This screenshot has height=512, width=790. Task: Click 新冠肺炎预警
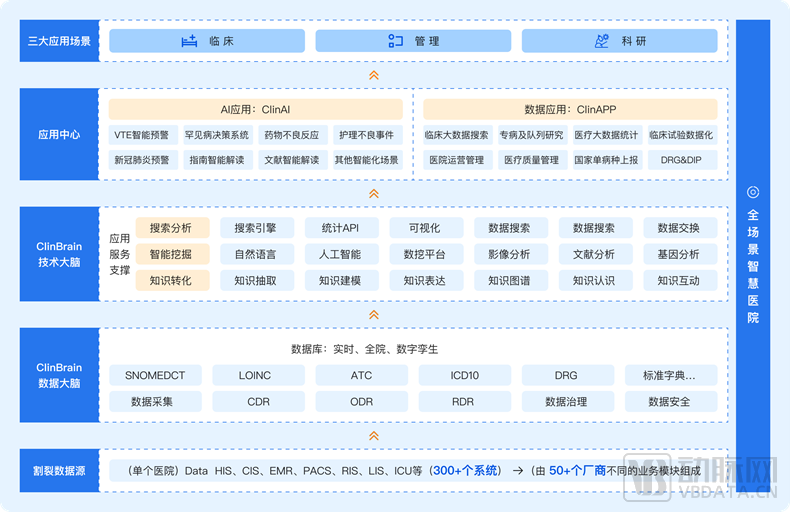tap(143, 160)
